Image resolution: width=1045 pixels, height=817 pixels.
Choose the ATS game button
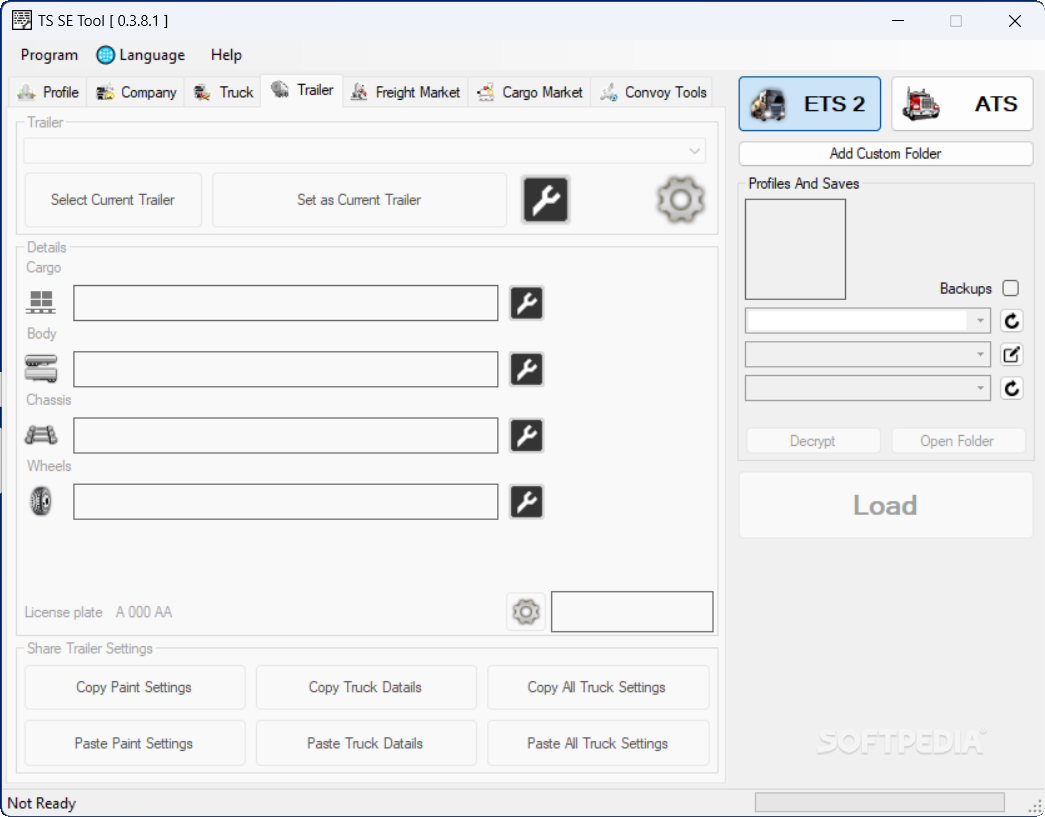pyautogui.click(x=962, y=104)
